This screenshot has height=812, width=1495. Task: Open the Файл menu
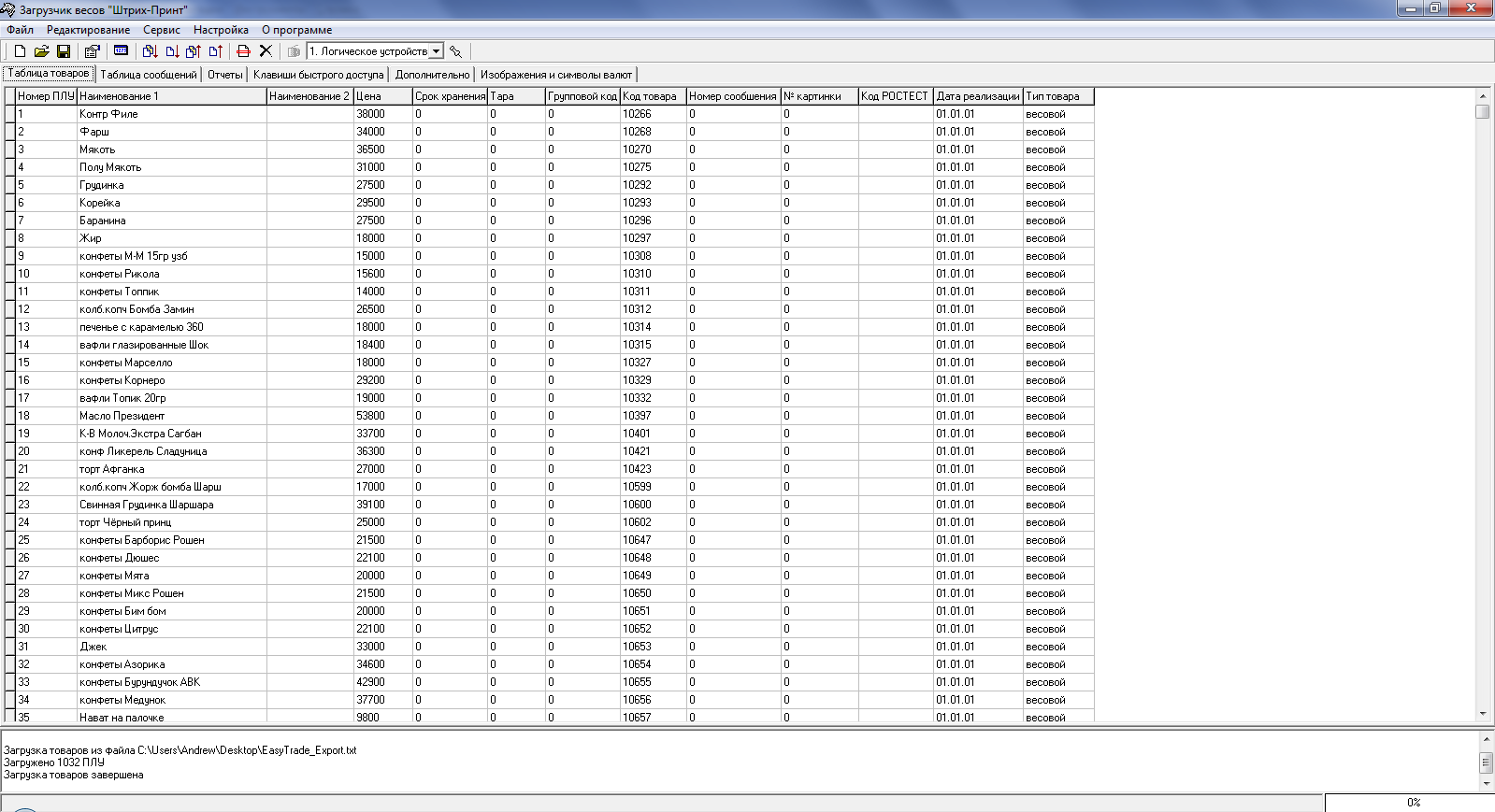point(20,30)
